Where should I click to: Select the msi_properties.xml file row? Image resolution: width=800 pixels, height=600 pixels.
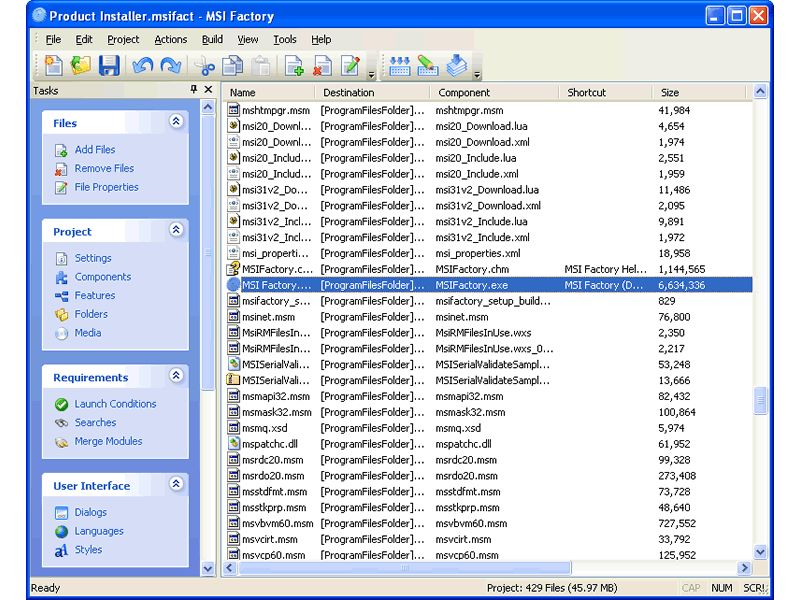coord(489,254)
